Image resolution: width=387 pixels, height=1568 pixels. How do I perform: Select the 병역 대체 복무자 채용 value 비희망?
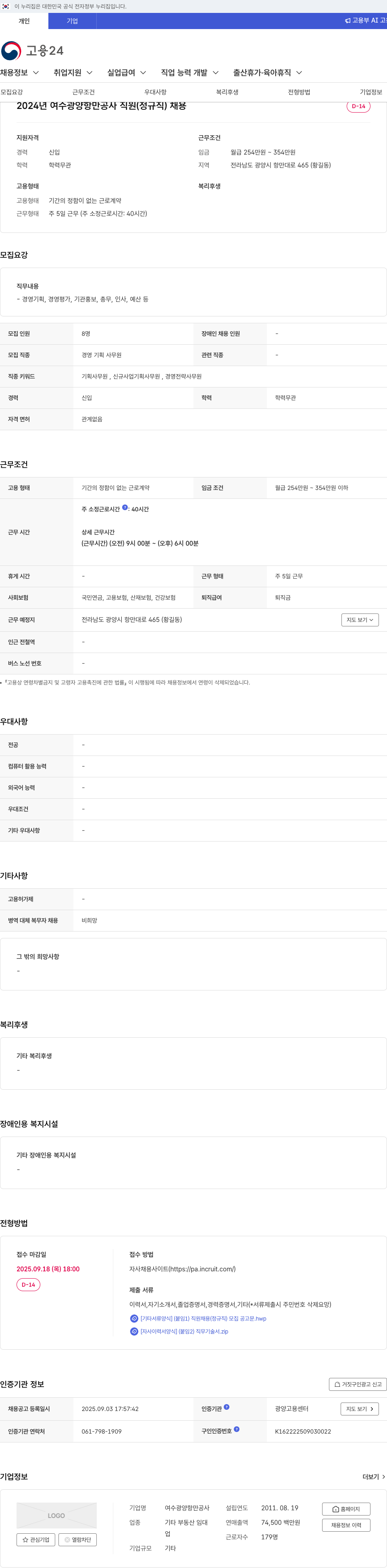click(89, 920)
